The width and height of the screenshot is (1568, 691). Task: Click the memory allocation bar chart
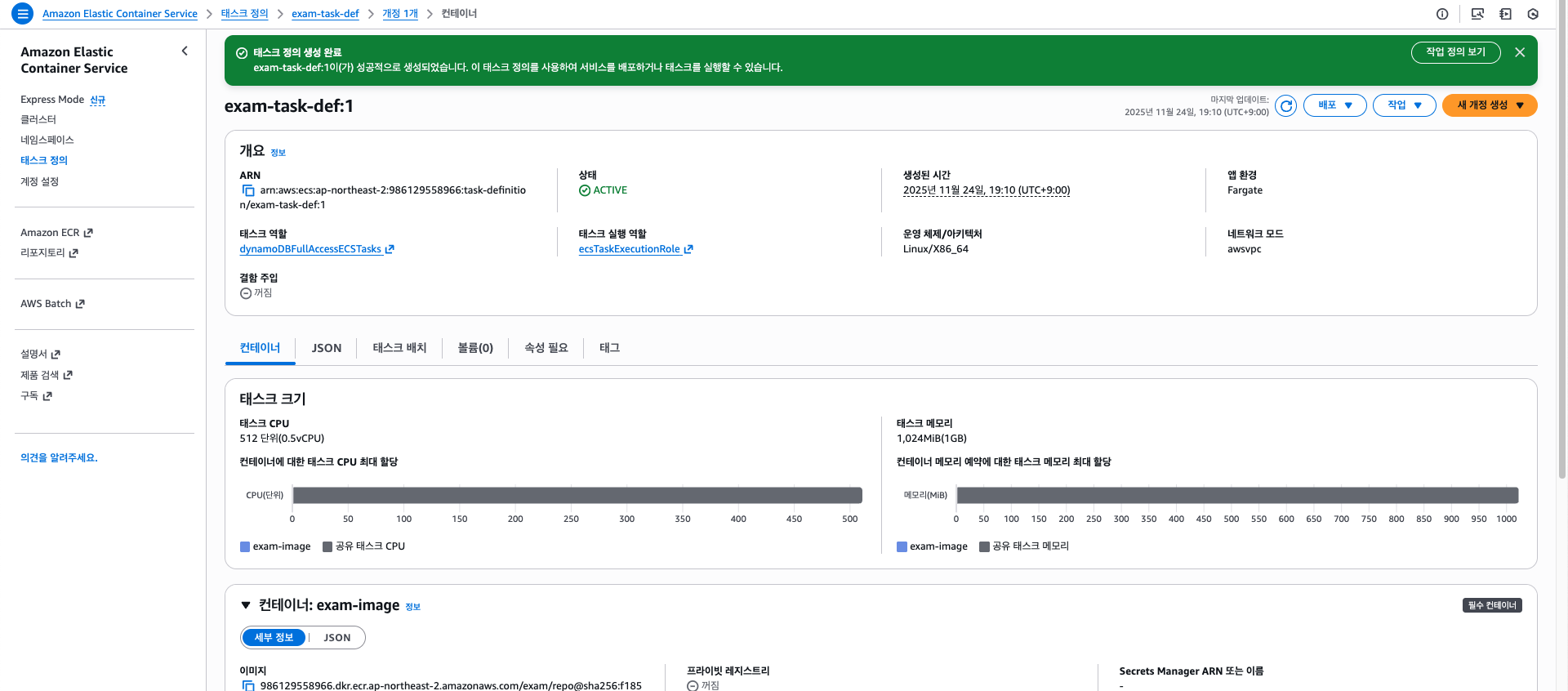(1237, 495)
